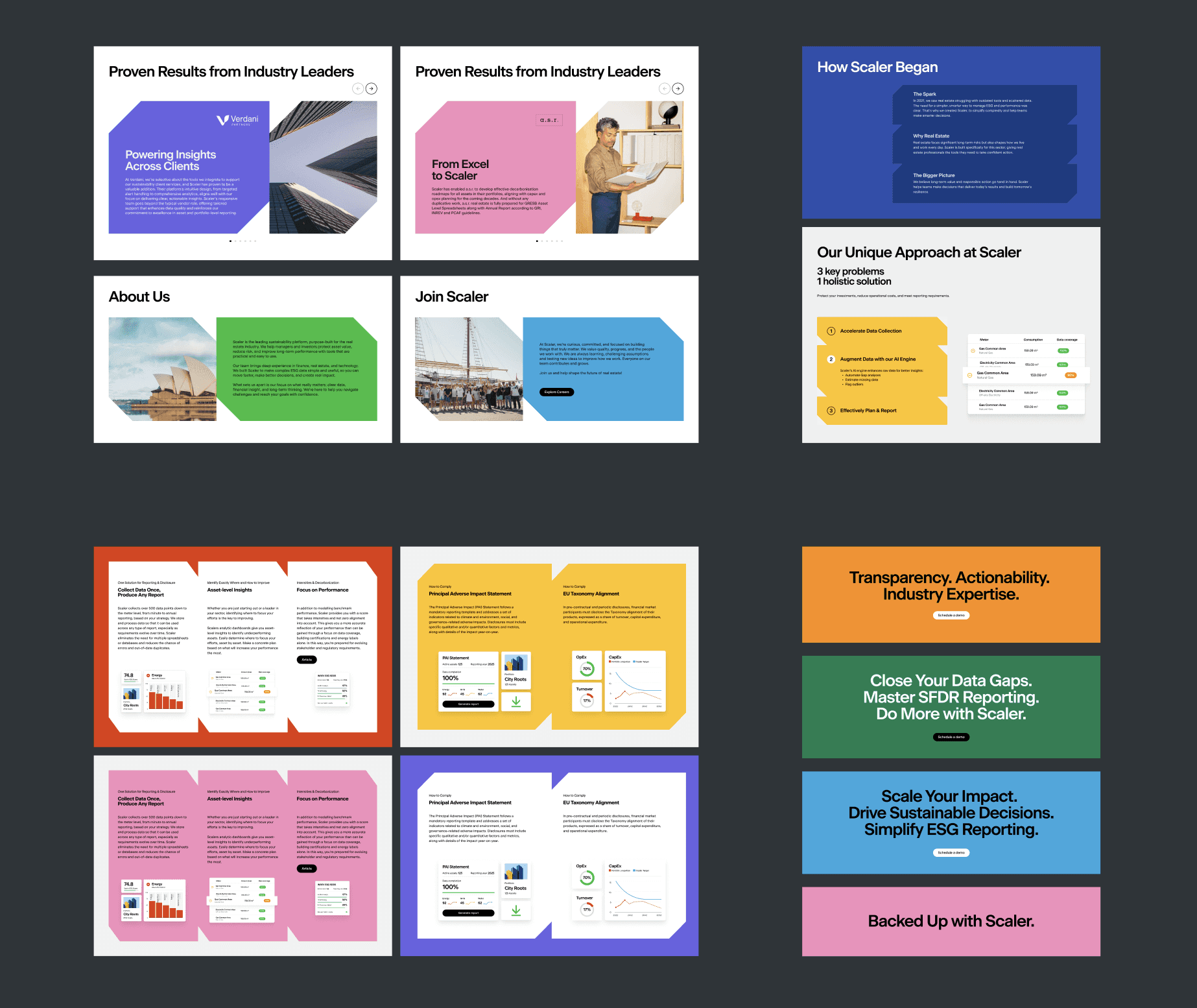Click the green download arrow on the purple-background card
Screen dimensions: 1197x1008
pyautogui.click(x=516, y=910)
